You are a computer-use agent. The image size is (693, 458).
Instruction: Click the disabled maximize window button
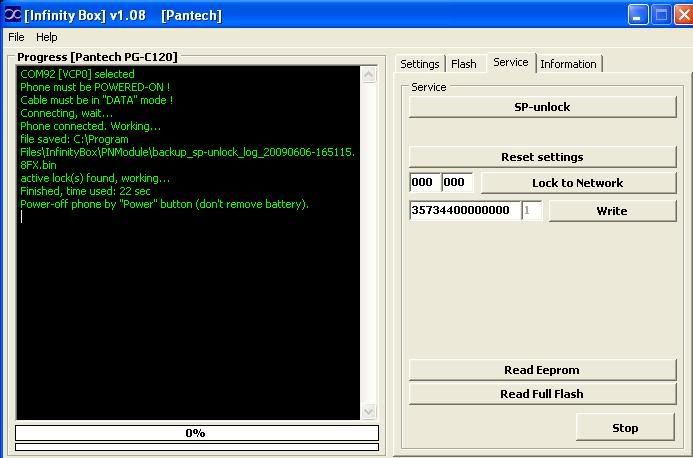pyautogui.click(x=662, y=15)
